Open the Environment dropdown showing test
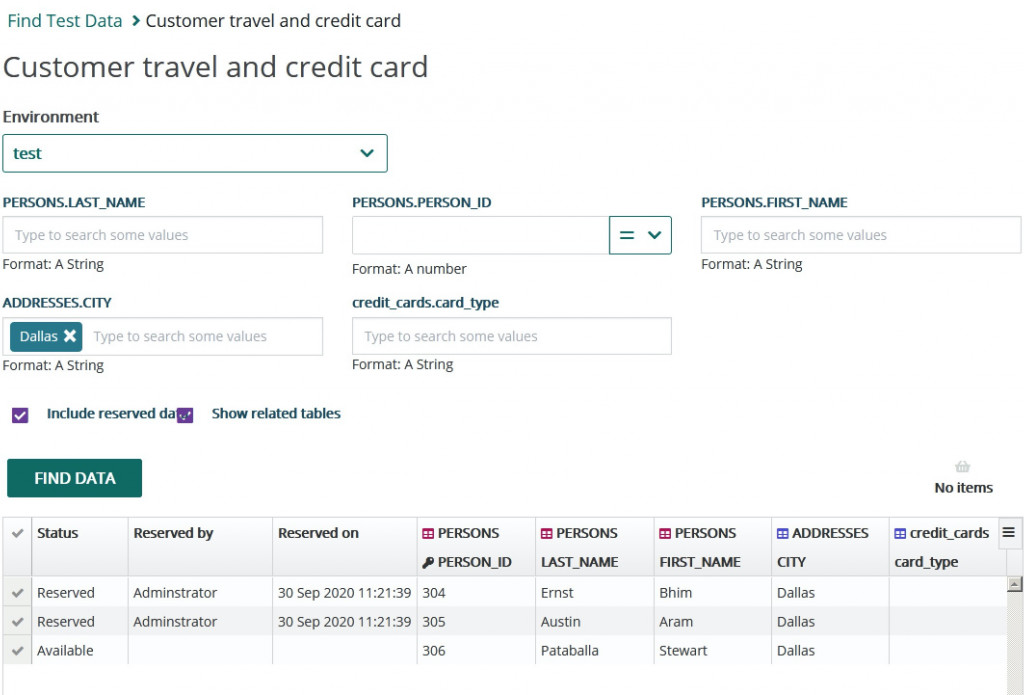The height and width of the screenshot is (695, 1024). [x=195, y=153]
